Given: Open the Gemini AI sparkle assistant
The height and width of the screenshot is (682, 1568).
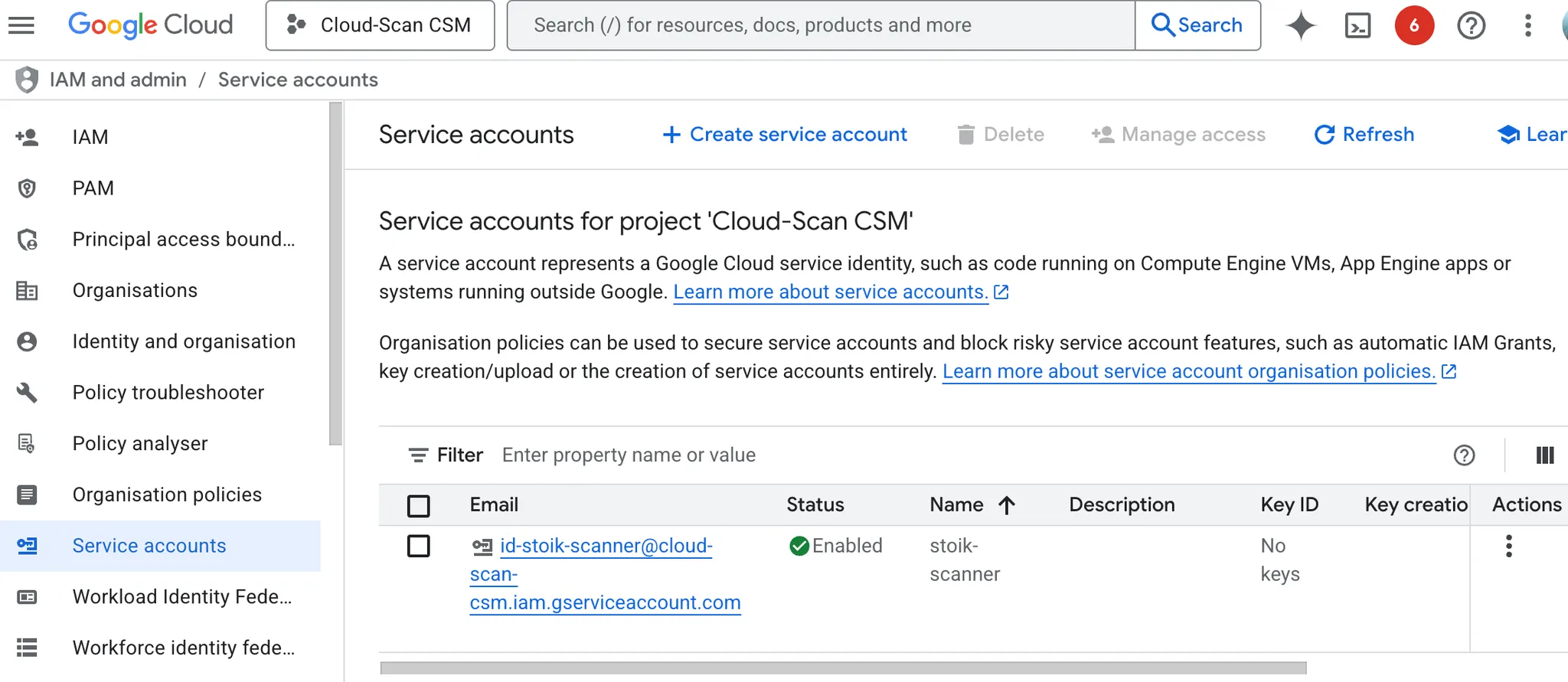Looking at the screenshot, I should point(1301,25).
